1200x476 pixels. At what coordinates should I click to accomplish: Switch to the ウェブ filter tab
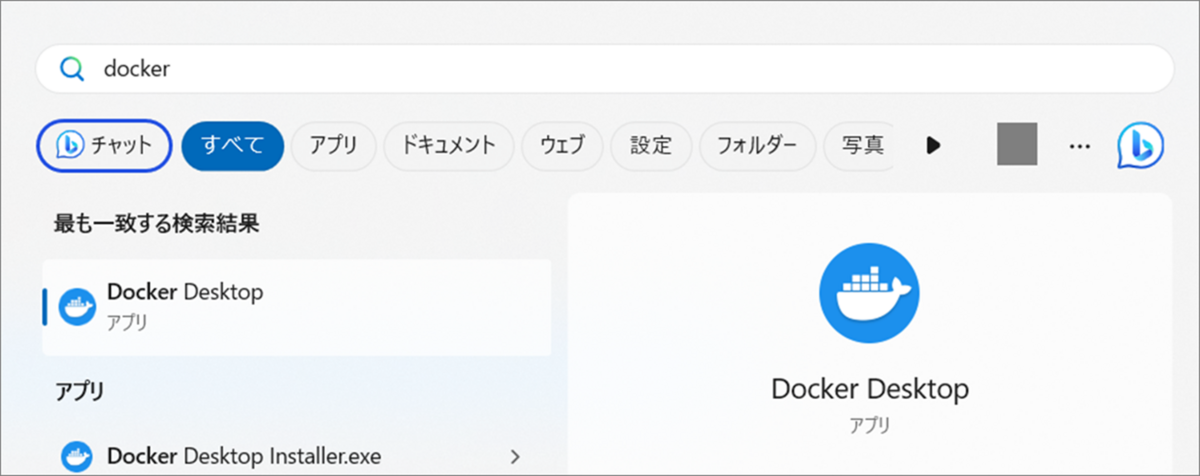click(x=562, y=146)
